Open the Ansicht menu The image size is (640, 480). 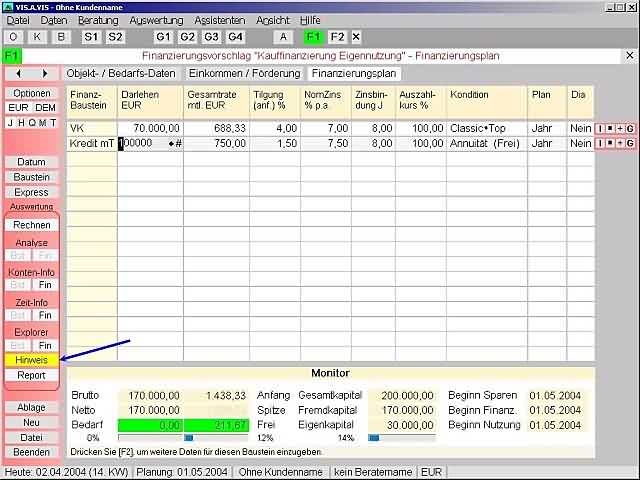273,20
